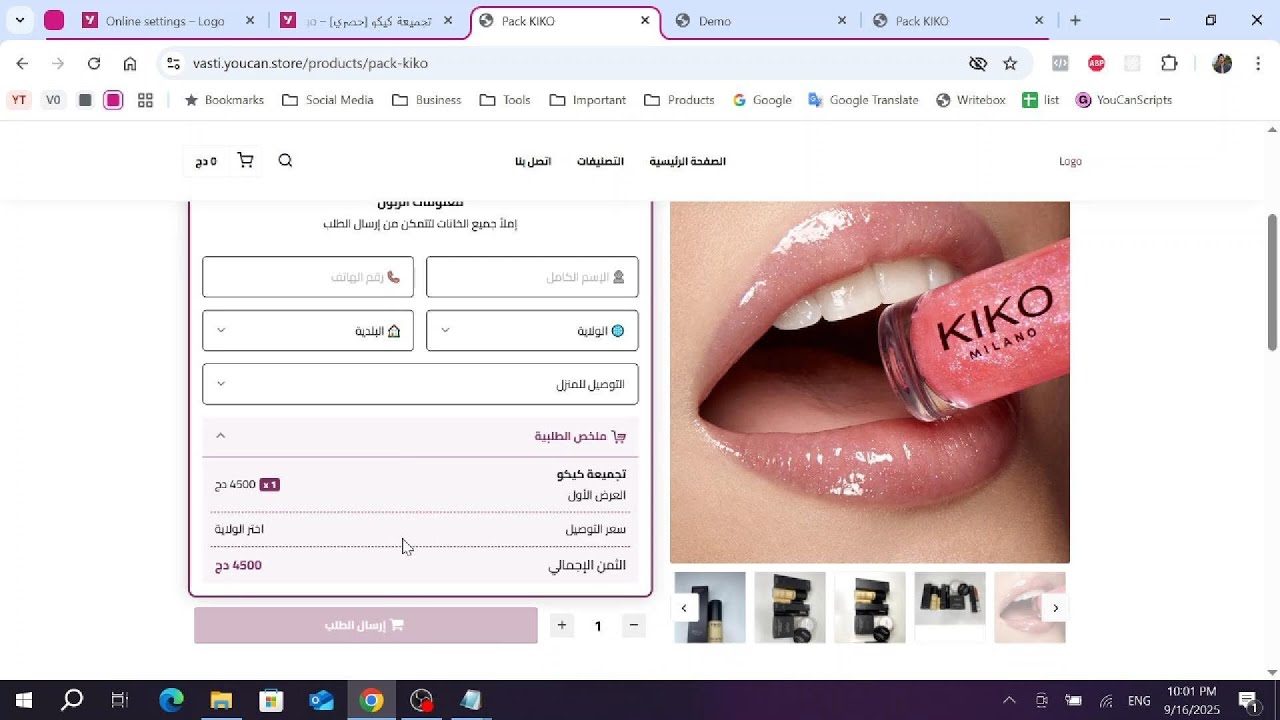The width and height of the screenshot is (1280, 720).
Task: Switch to the تجميعة كيكو browser tab
Action: click(x=368, y=20)
